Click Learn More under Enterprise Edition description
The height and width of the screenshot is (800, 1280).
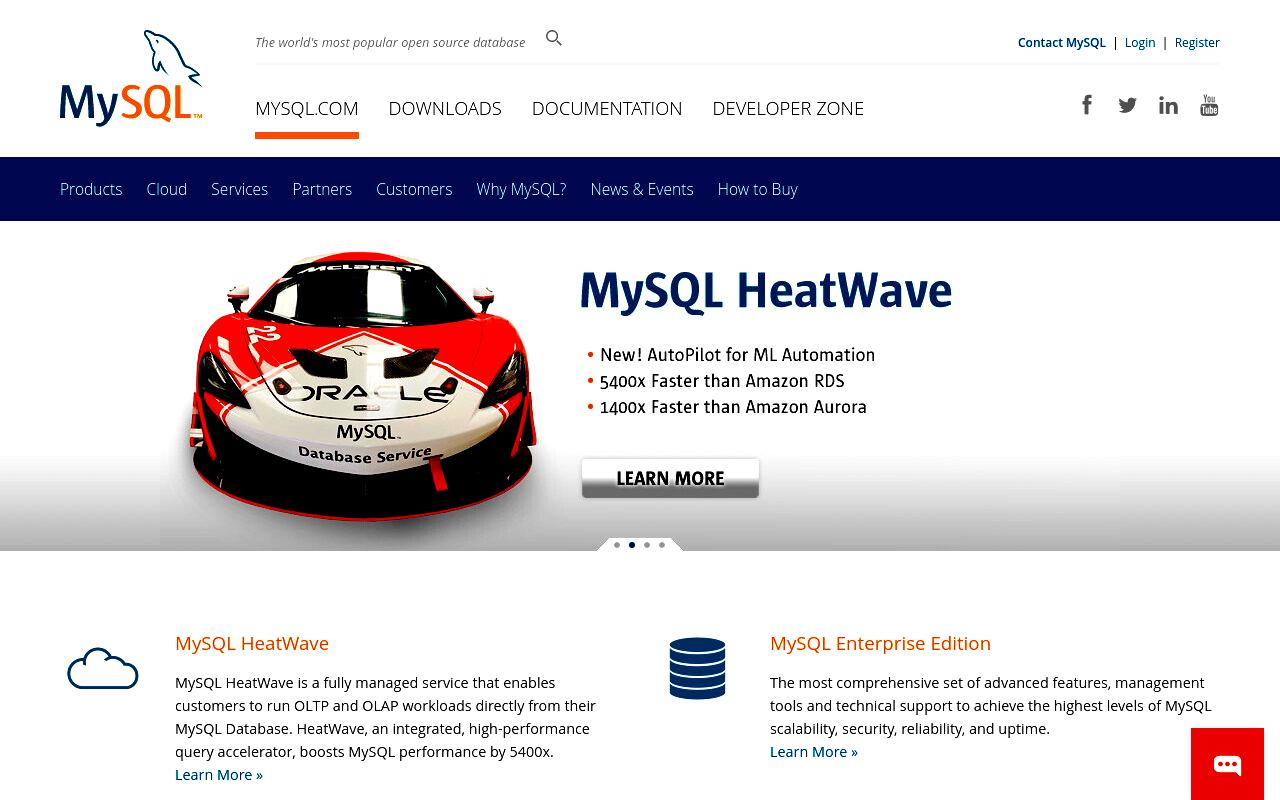(x=814, y=751)
